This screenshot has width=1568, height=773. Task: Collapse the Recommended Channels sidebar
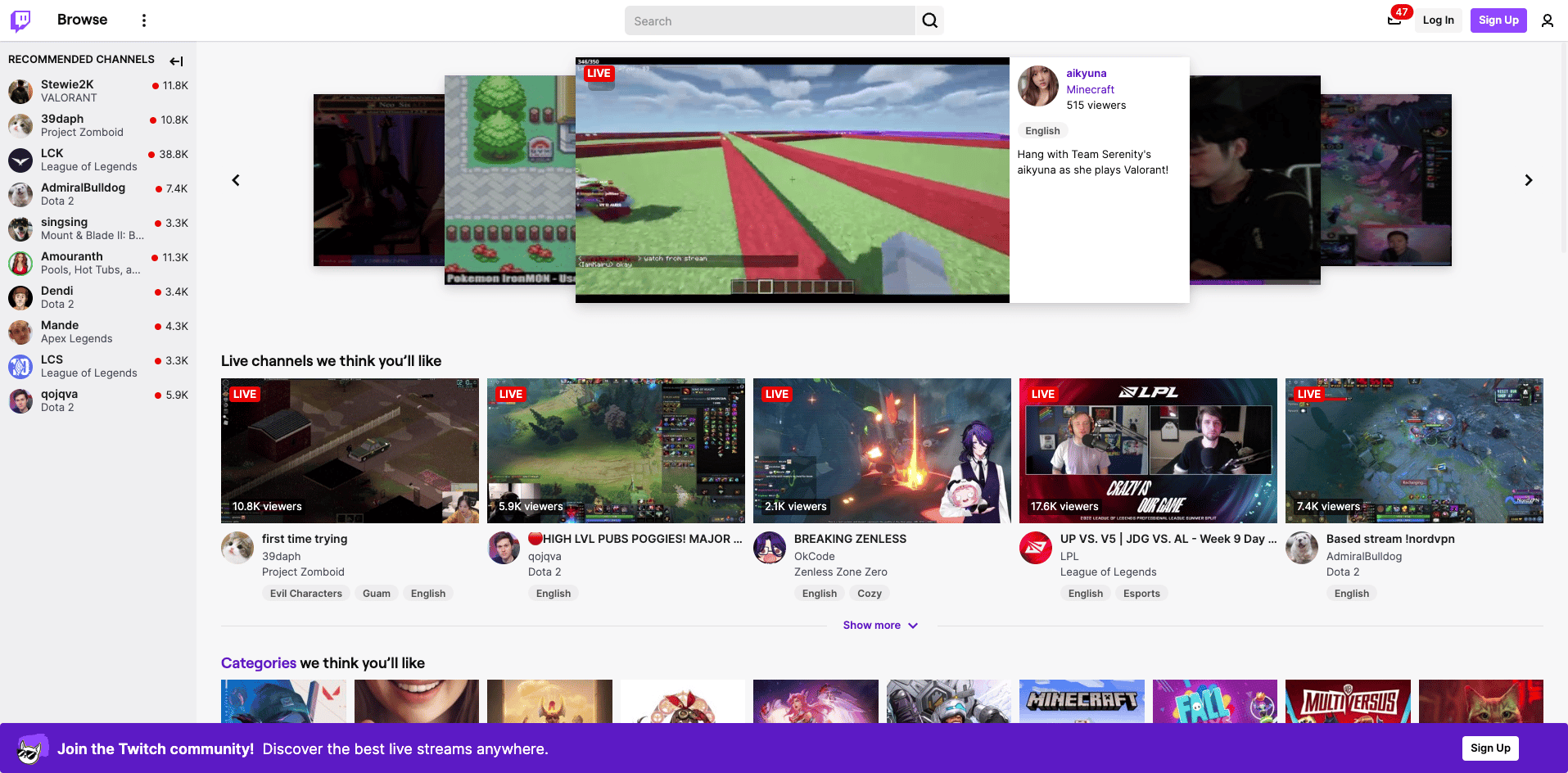point(176,61)
